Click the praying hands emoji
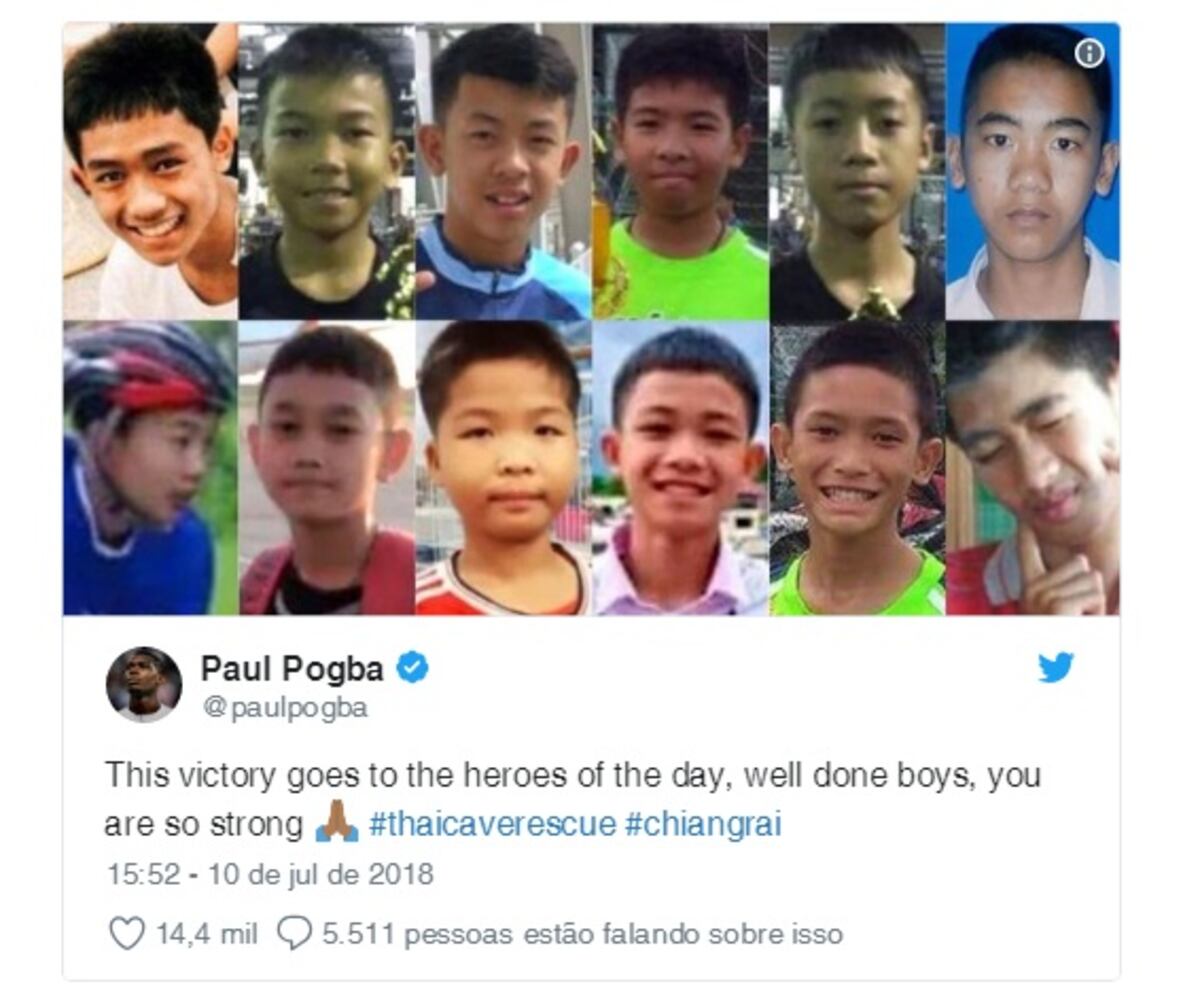1200x1003 pixels. click(x=337, y=825)
